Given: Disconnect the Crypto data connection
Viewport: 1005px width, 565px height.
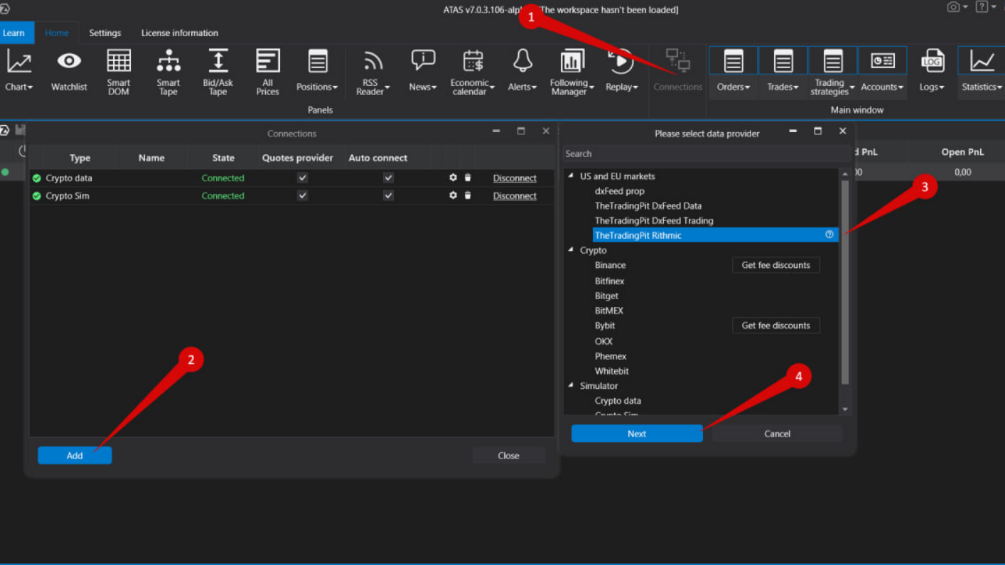Looking at the screenshot, I should click(515, 178).
